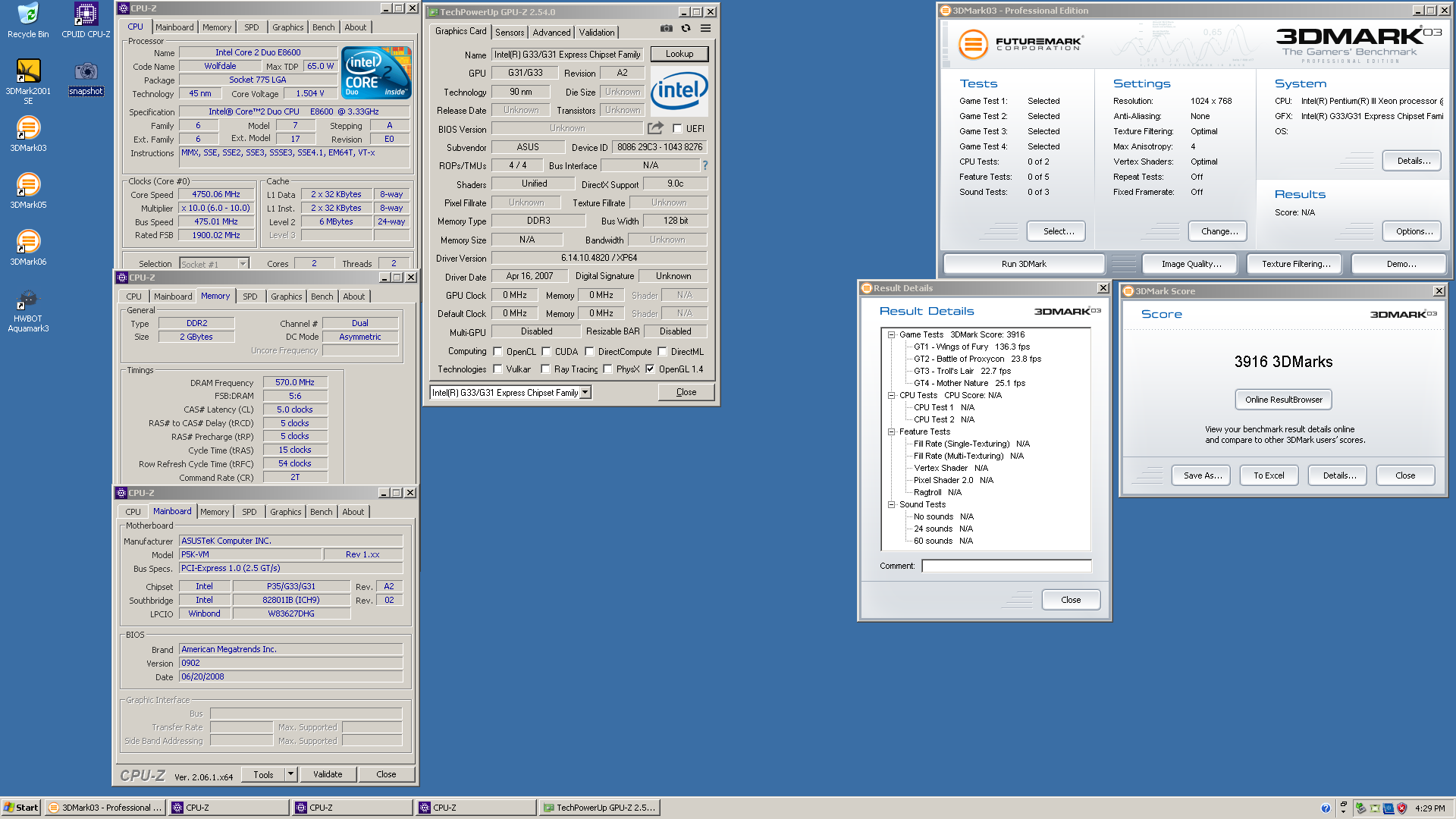Click Image Quality button in 3DMark03
Screen dimensions: 1456x819
(1191, 264)
